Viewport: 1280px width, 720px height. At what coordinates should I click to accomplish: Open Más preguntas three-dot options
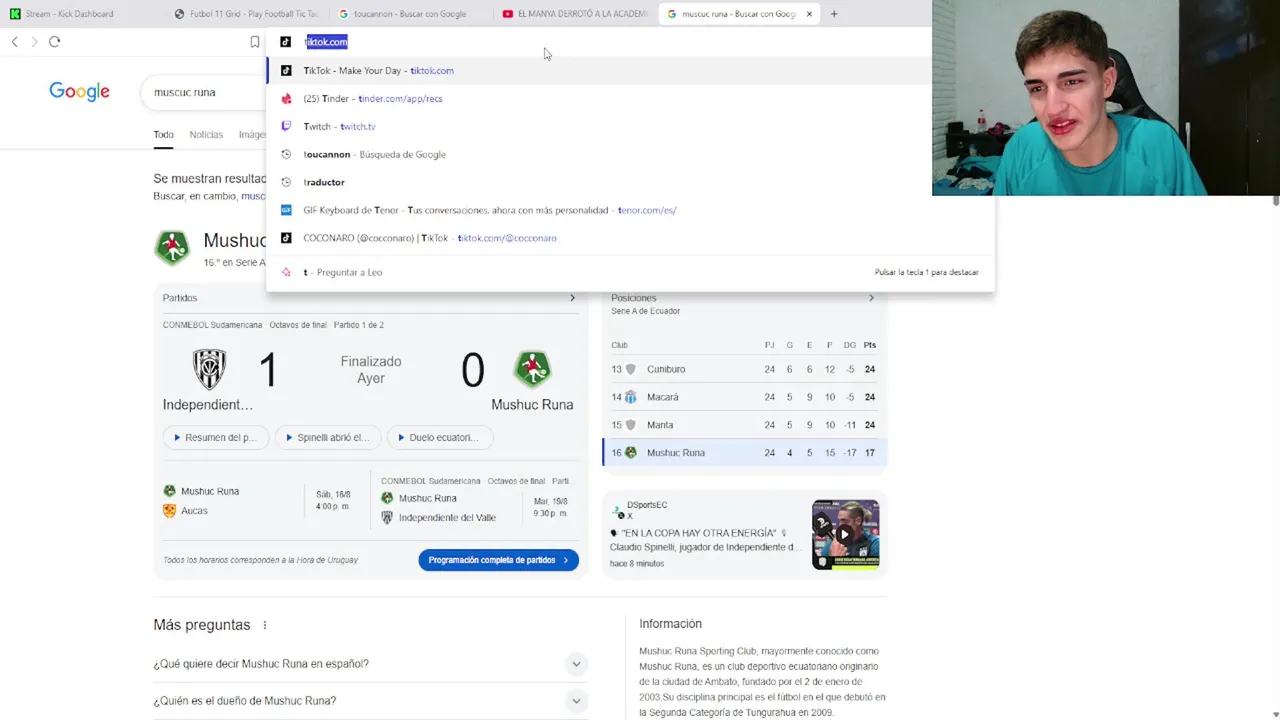265,625
